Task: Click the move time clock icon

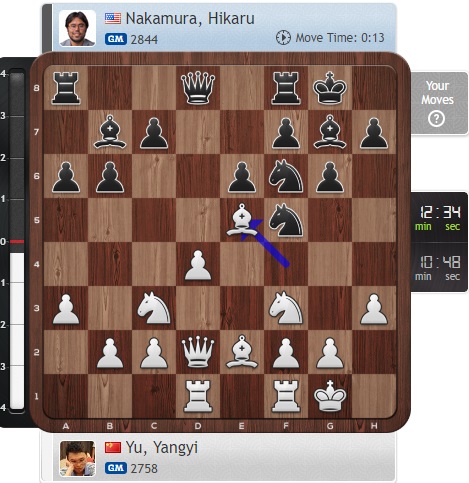Action: point(283,38)
